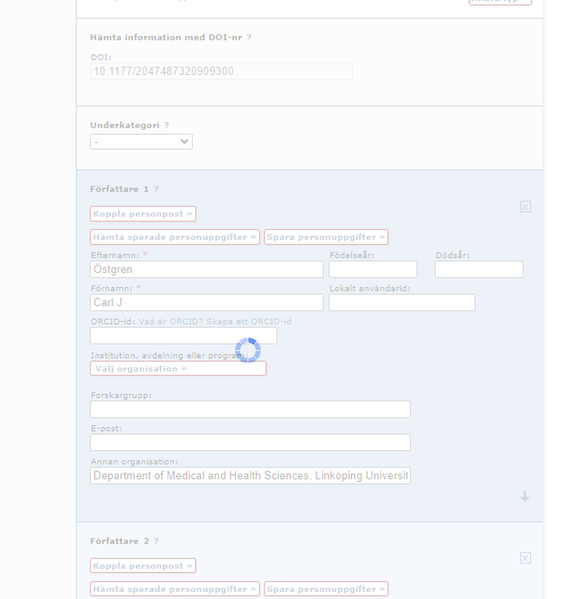The width and height of the screenshot is (582, 599).
Task: Focus the DOI input field
Action: pos(221,71)
